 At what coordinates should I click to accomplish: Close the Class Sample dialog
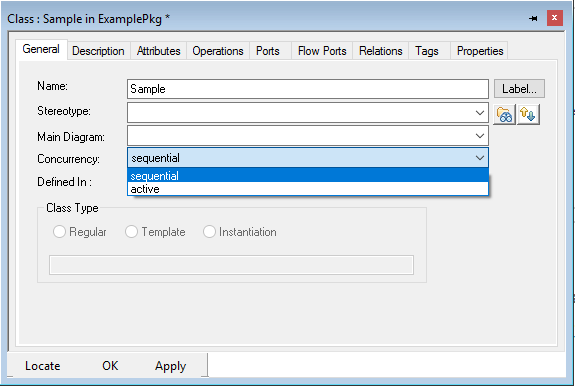(554, 18)
